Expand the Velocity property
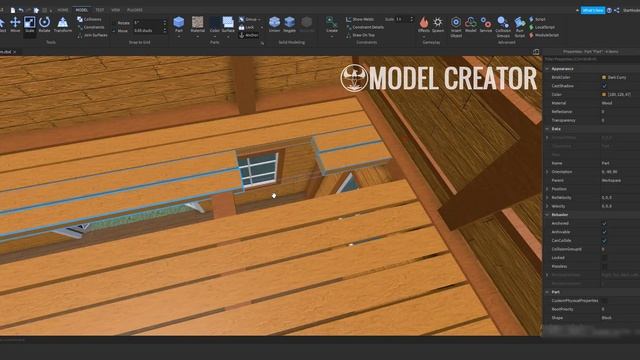 coord(547,206)
